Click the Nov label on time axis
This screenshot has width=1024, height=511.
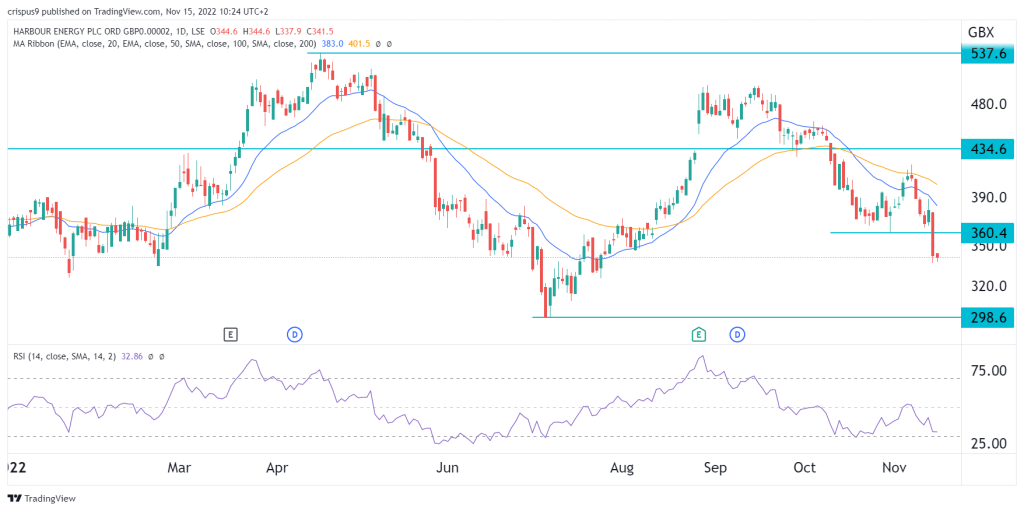tap(892, 468)
